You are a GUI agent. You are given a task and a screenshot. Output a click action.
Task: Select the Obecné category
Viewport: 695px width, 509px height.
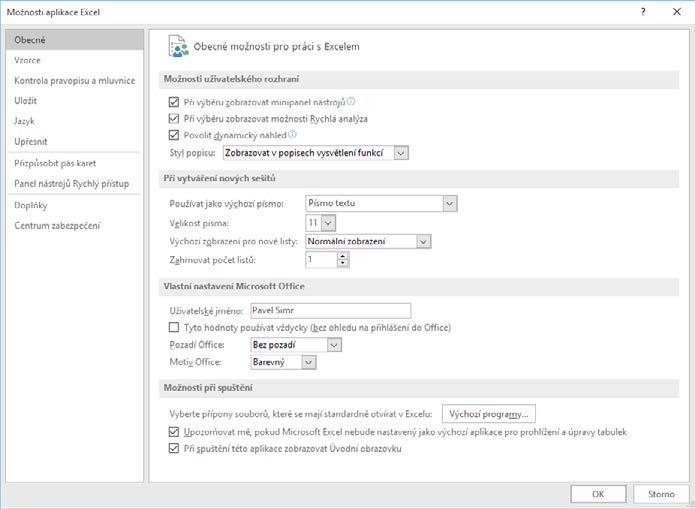coord(75,40)
